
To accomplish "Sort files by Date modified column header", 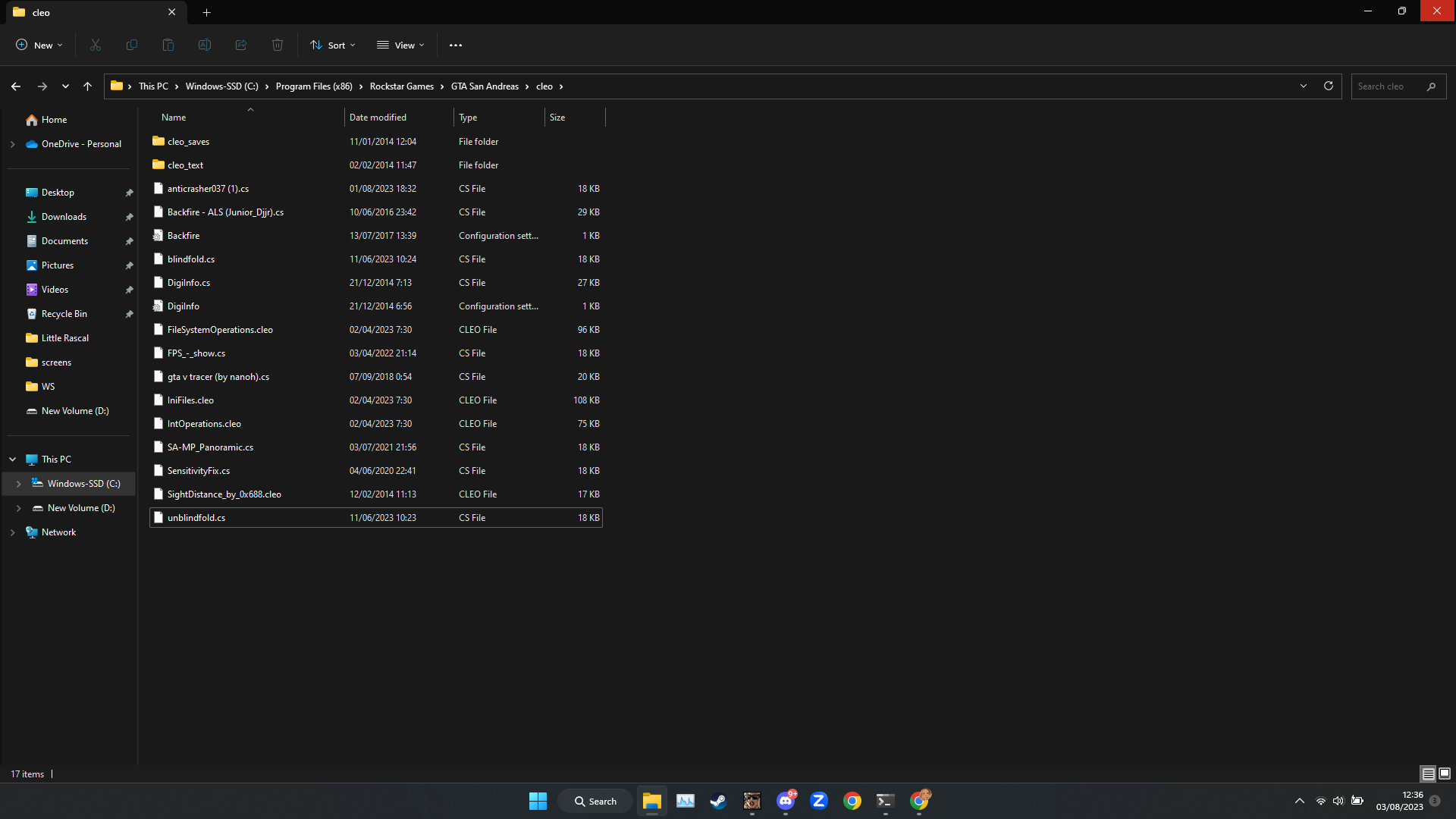I will (x=378, y=118).
